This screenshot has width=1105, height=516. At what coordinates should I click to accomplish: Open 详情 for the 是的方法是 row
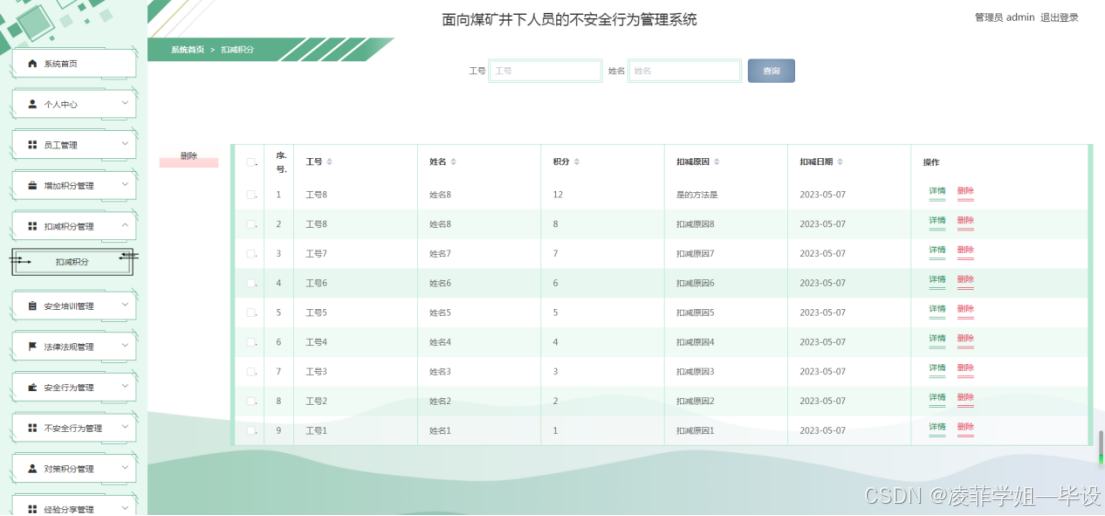[937, 192]
